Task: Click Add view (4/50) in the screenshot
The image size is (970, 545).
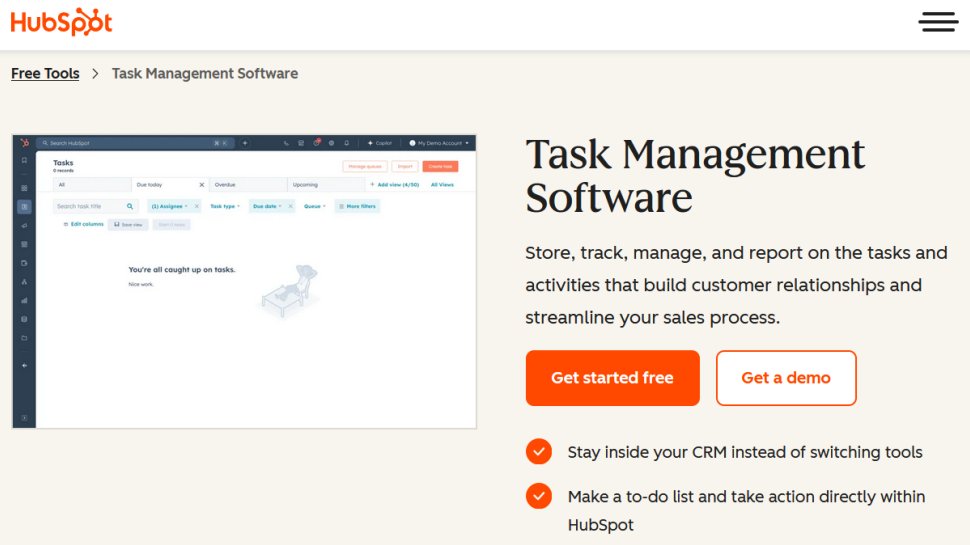Action: 395,184
